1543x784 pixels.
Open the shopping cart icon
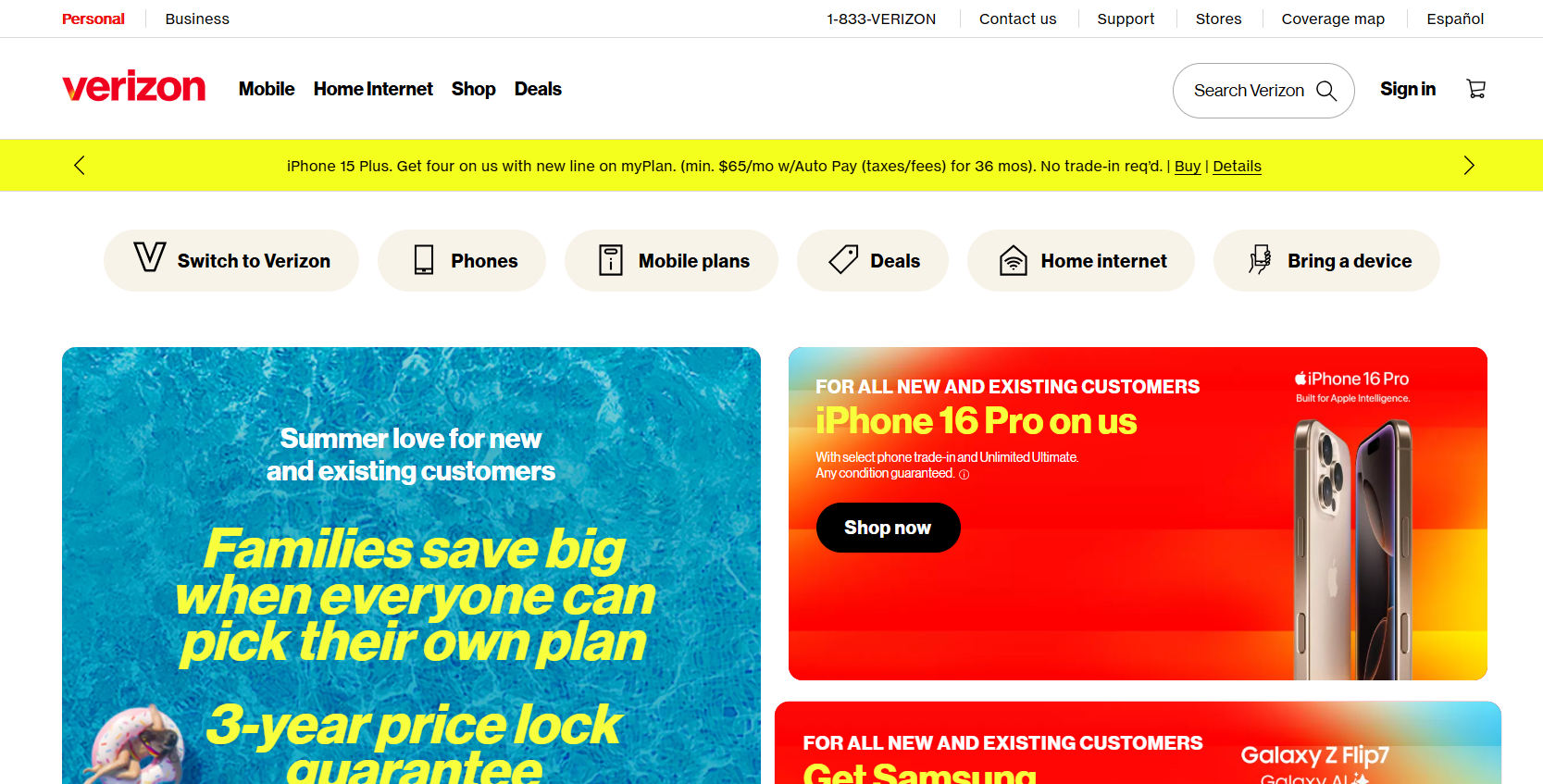1476,89
